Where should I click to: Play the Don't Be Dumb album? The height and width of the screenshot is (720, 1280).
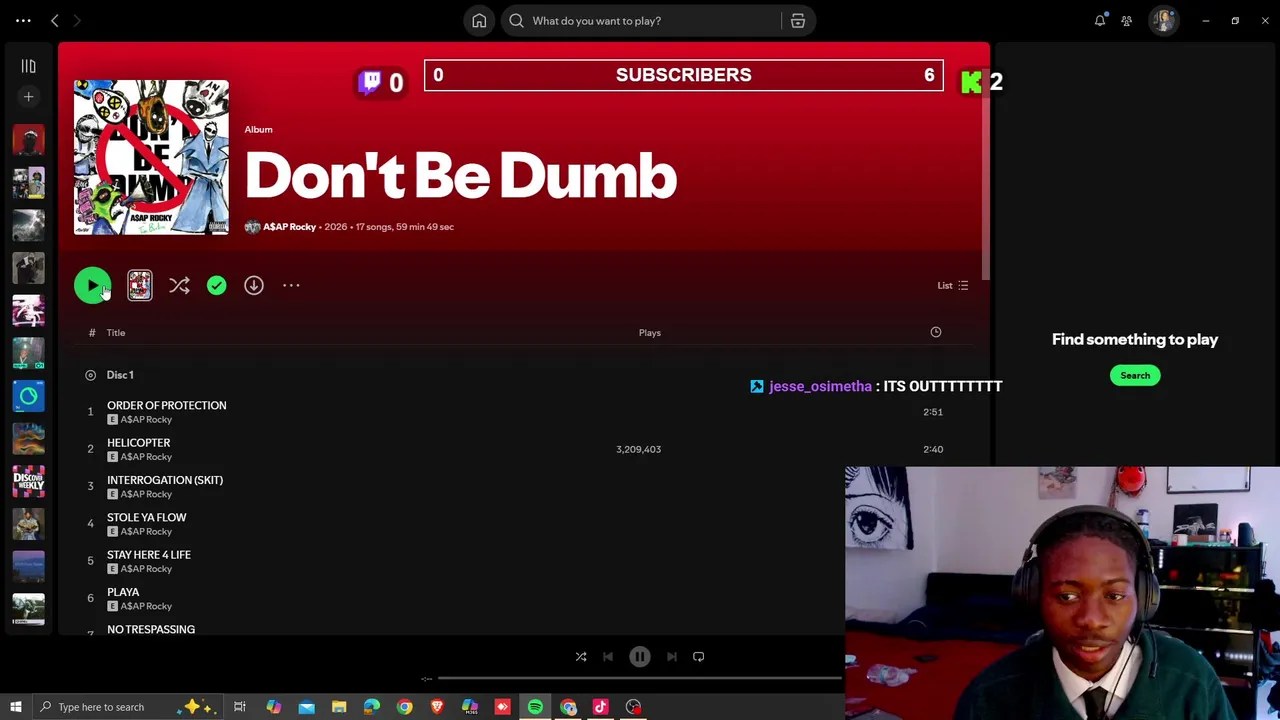[x=92, y=286]
